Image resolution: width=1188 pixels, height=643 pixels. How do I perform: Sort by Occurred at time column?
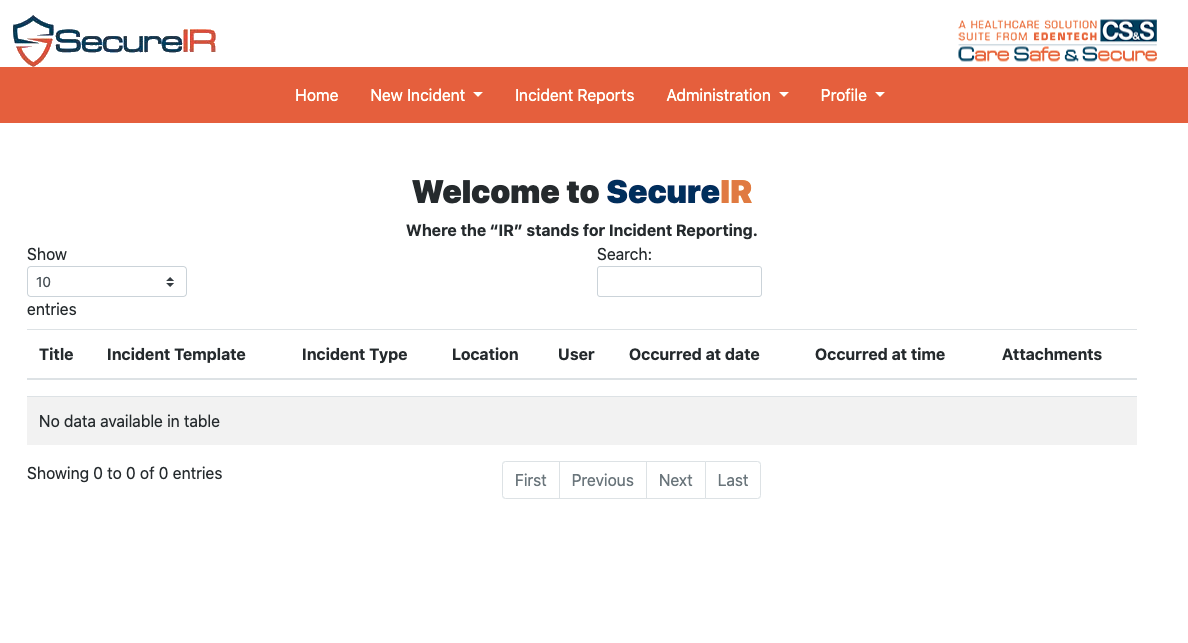point(880,354)
